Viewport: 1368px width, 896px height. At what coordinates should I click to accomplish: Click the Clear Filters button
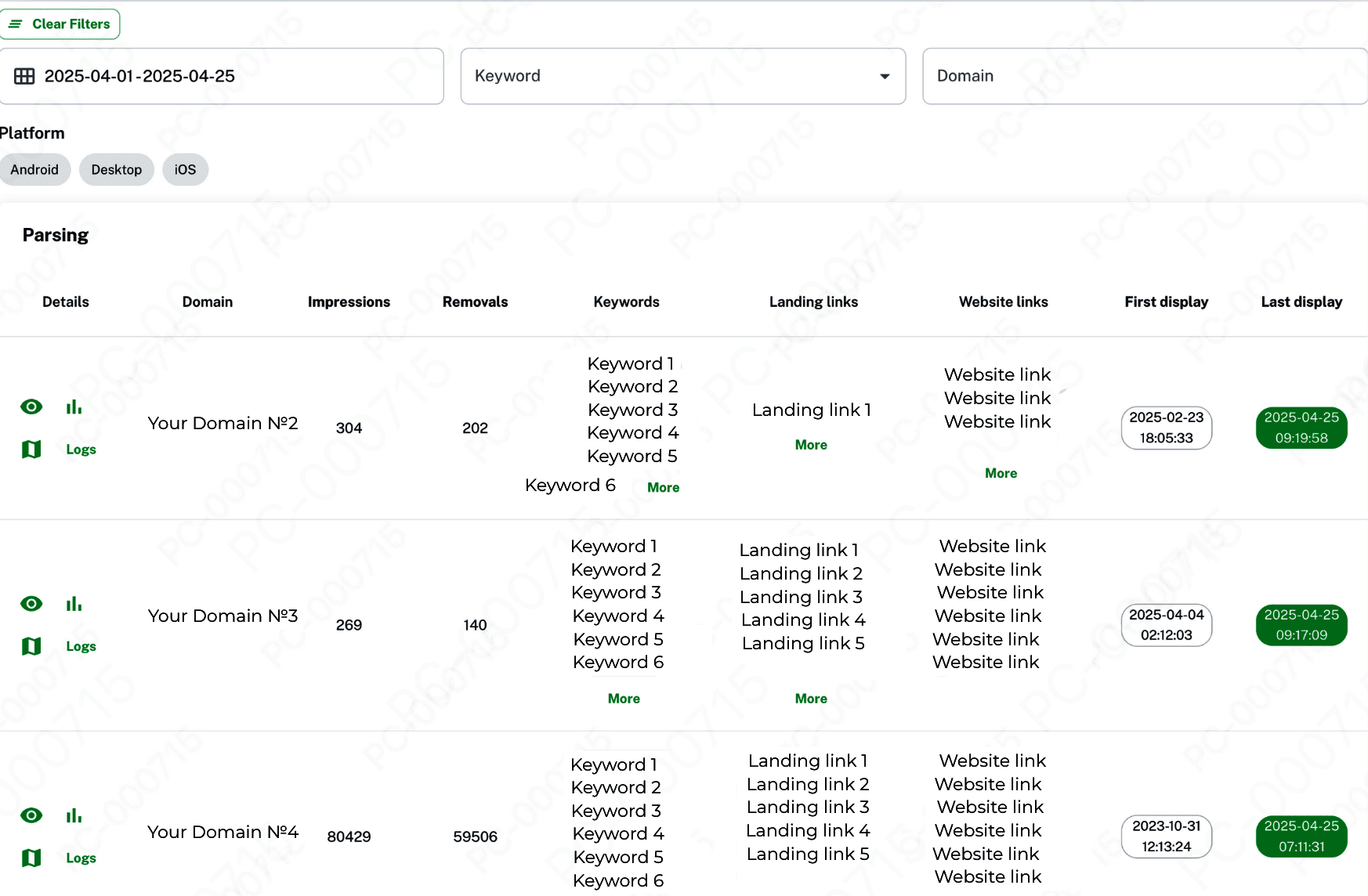[60, 24]
